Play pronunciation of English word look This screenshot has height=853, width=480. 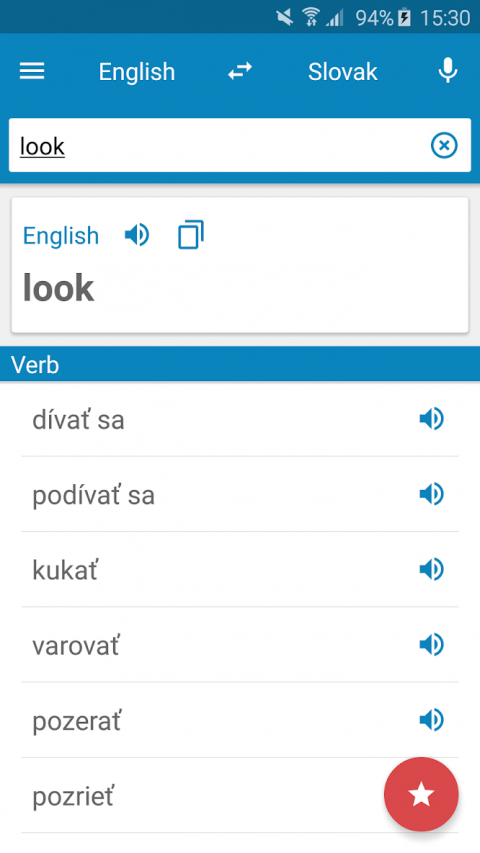[x=137, y=235]
